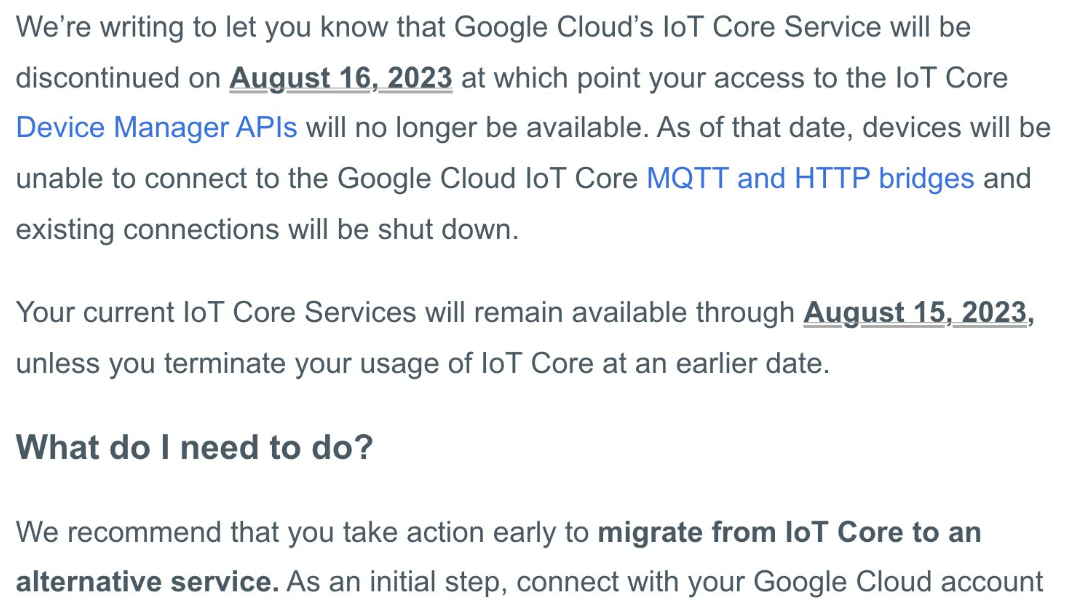
Task: Click the words Google Cloud account in last line
Action: pyautogui.click(x=898, y=581)
